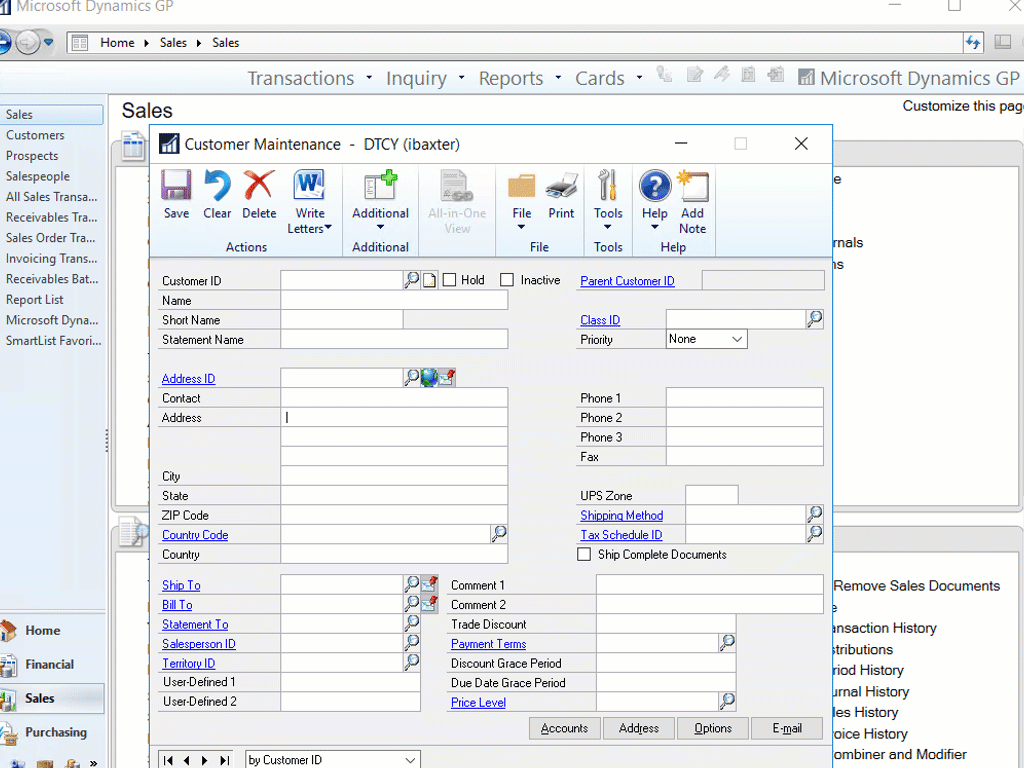Expand the File dropdown arrow
Viewport: 1024px width, 768px height.
pyautogui.click(x=521, y=227)
